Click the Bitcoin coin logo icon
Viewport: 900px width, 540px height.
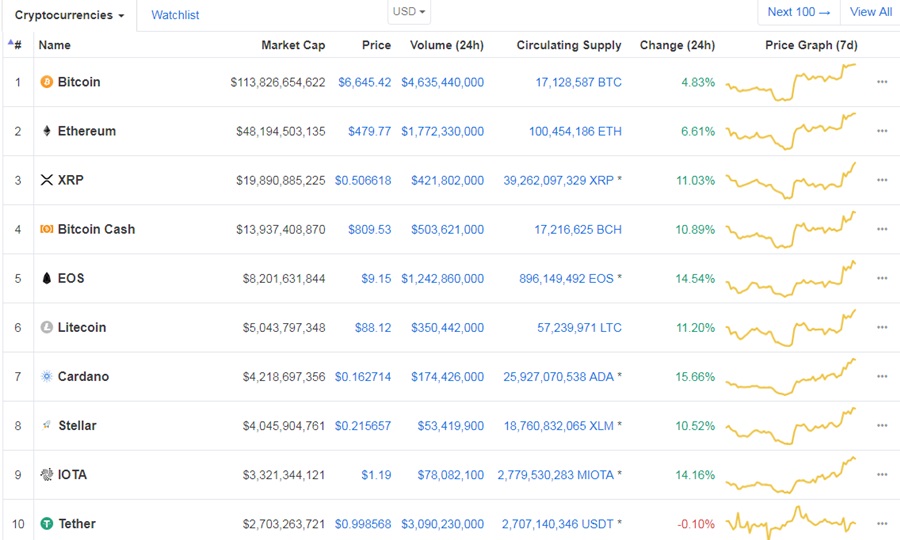[46, 82]
